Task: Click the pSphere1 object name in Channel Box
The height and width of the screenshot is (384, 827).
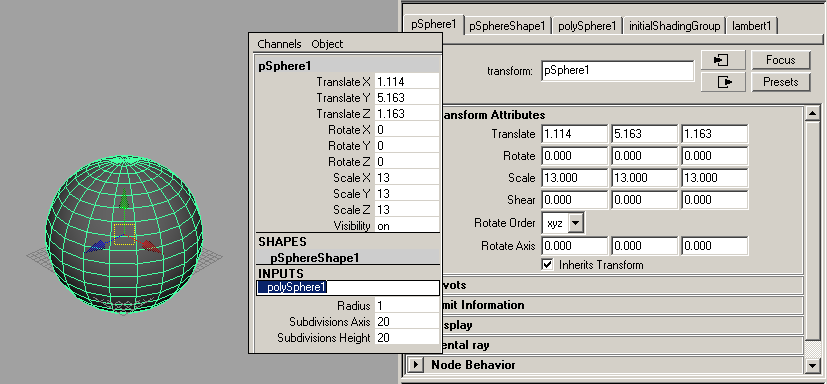Action: pyautogui.click(x=285, y=66)
